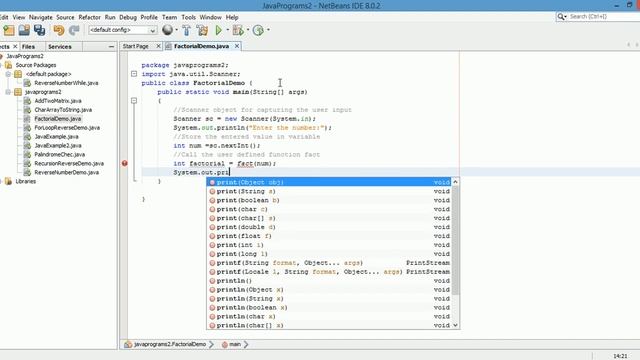Close the Start Page tab
The width and height of the screenshot is (640, 360).
[158, 46]
